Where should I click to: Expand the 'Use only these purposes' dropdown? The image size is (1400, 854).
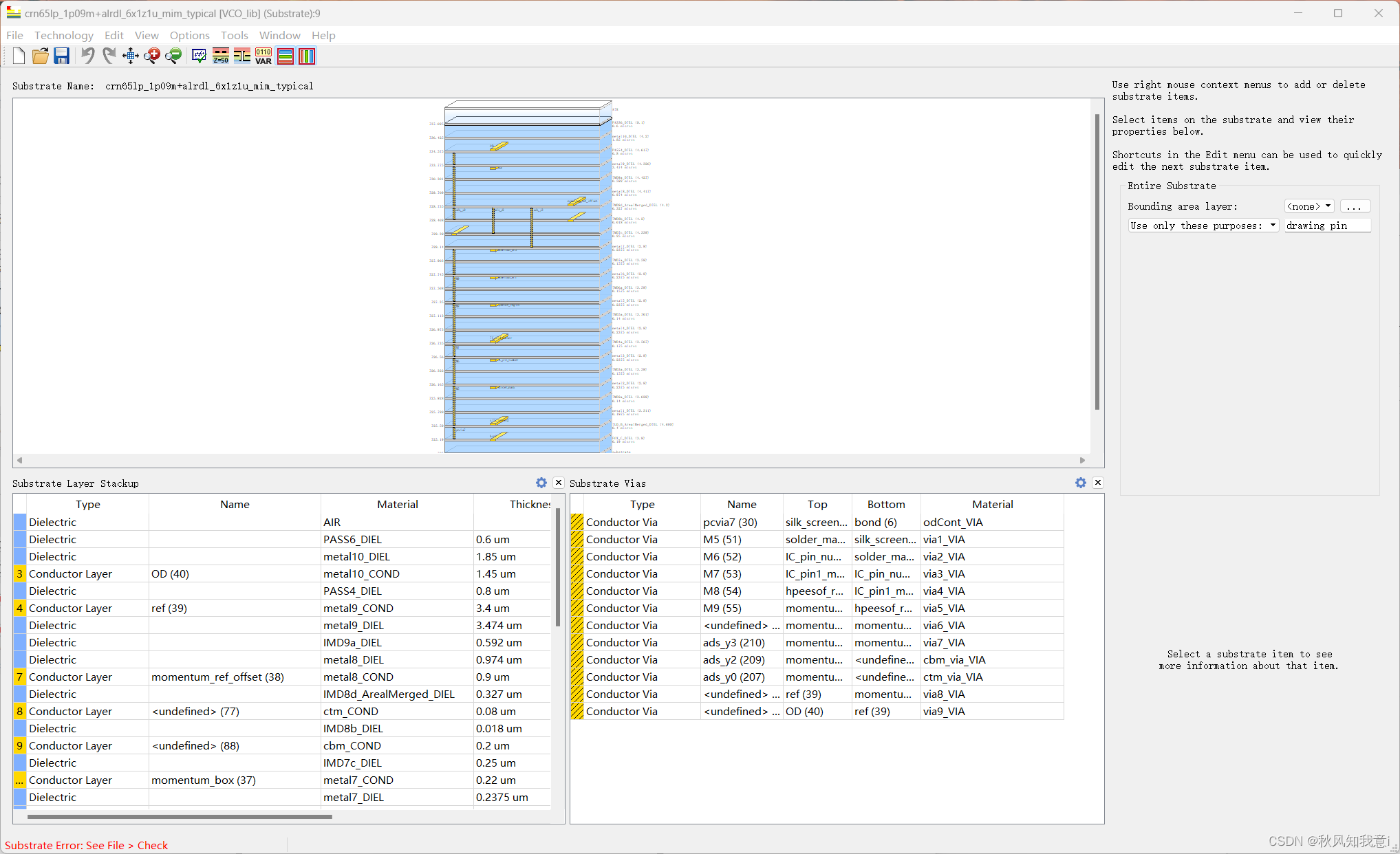tap(1203, 226)
